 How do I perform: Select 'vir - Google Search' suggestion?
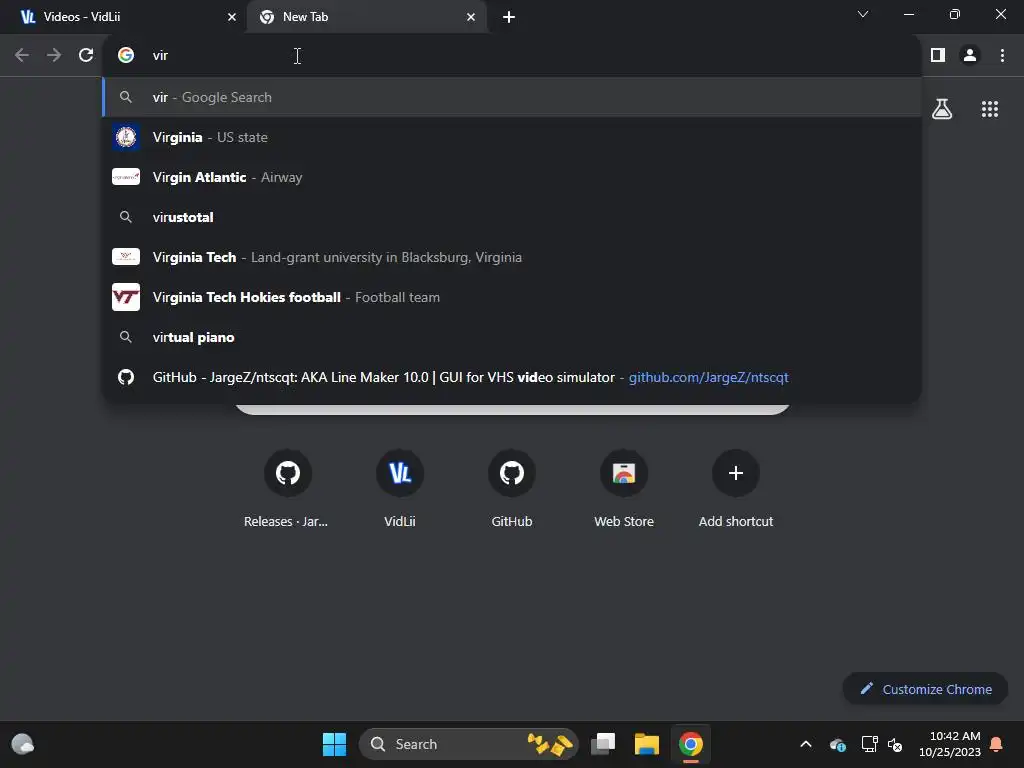pos(512,97)
